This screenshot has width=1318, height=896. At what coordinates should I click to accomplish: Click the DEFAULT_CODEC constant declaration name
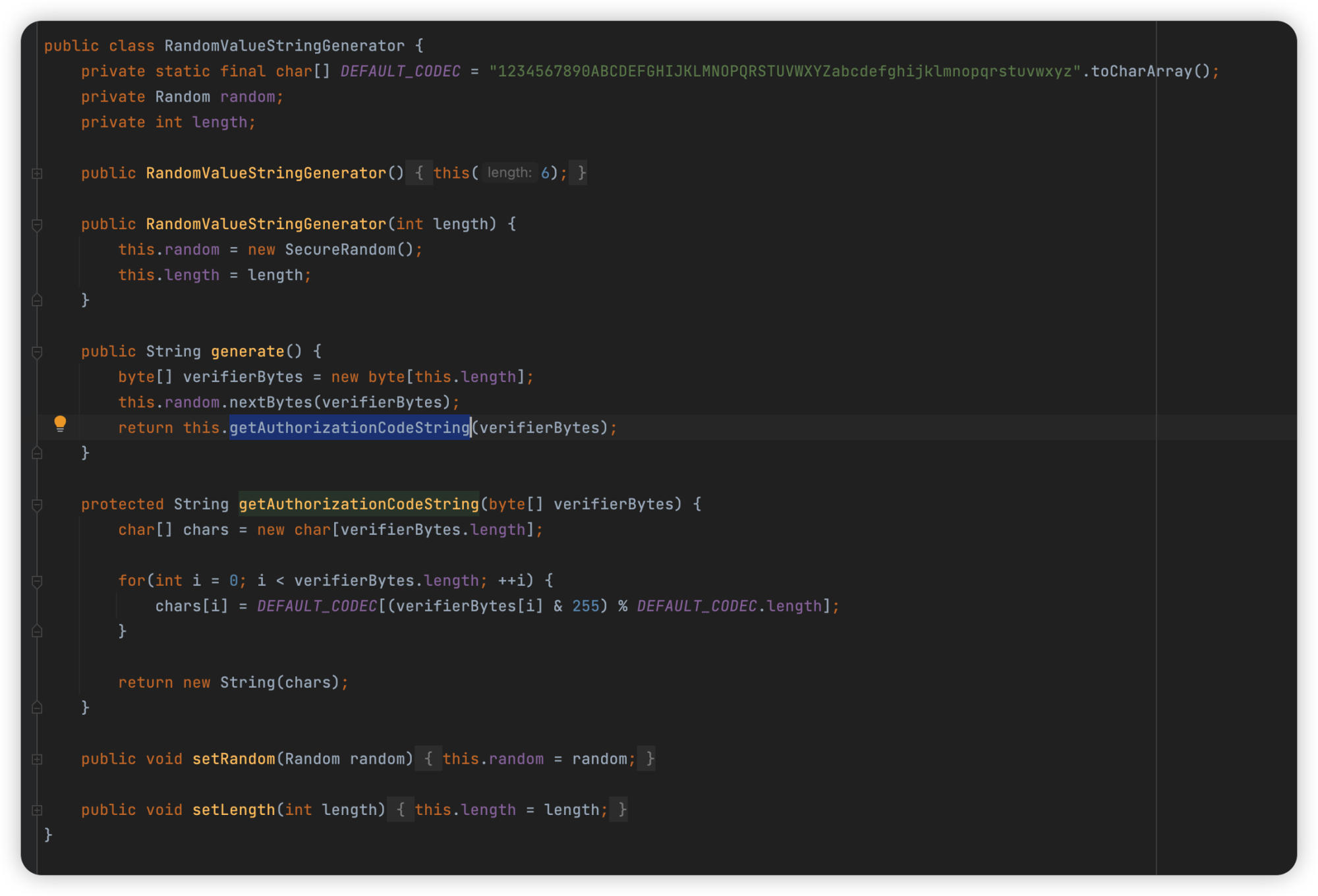[400, 71]
